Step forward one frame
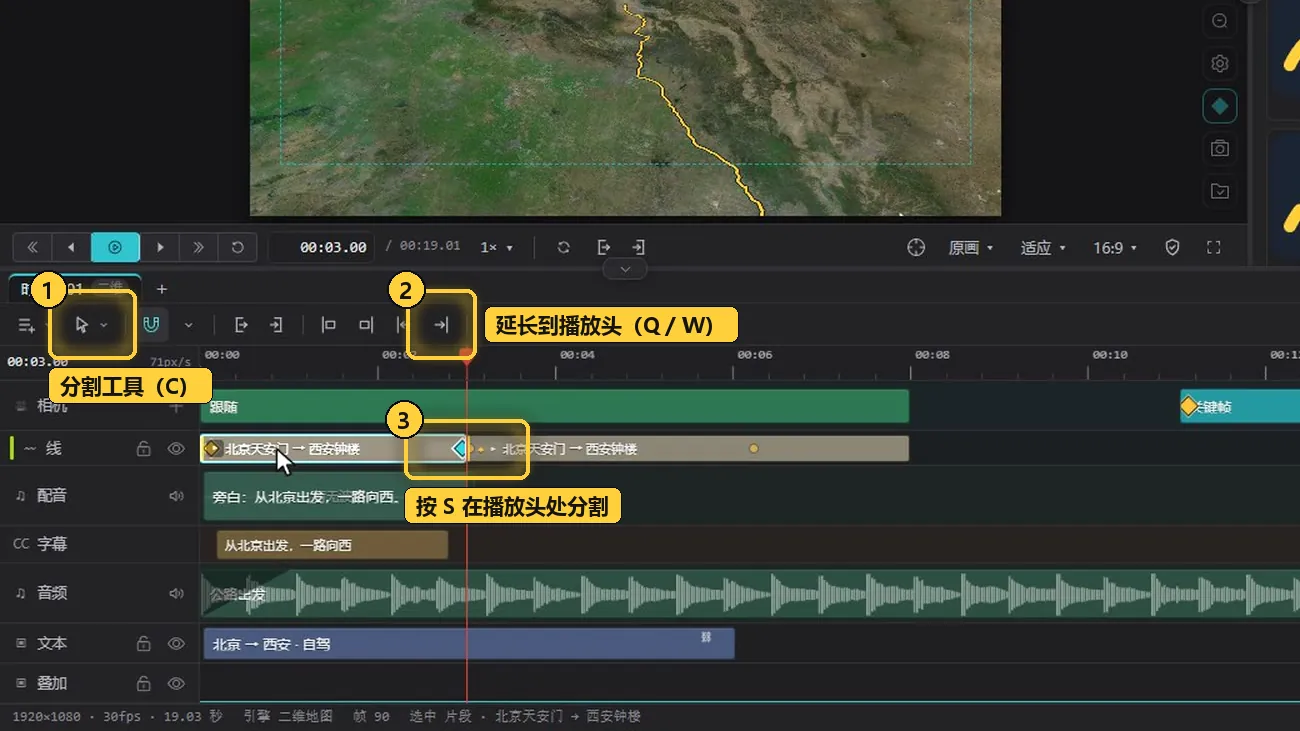Screen dimensions: 1300x731 tap(160, 247)
